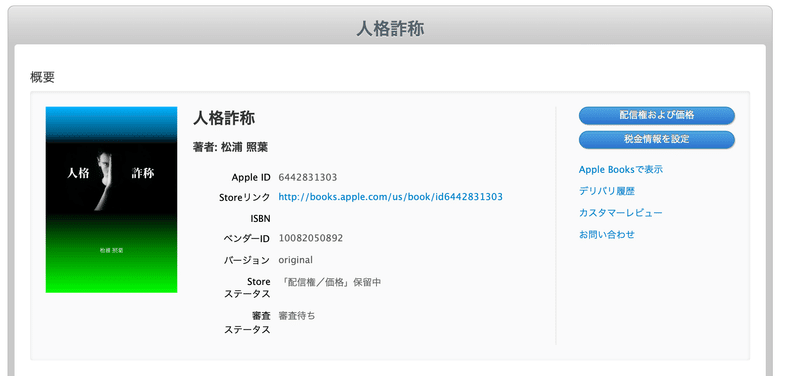Image resolution: width=800 pixels, height=376 pixels.
Task: Click the bold 人格詐称 book title heading
Action: coord(224,118)
